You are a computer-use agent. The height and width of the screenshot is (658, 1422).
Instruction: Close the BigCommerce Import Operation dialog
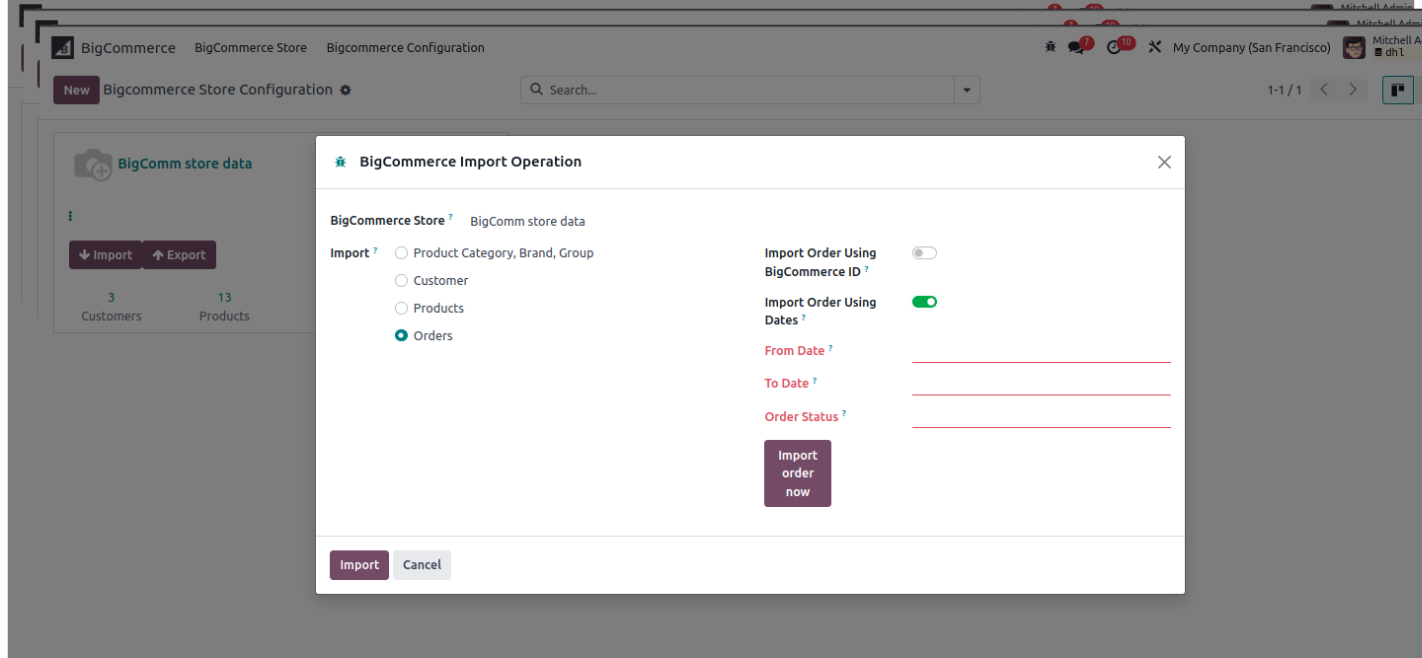pos(1164,162)
